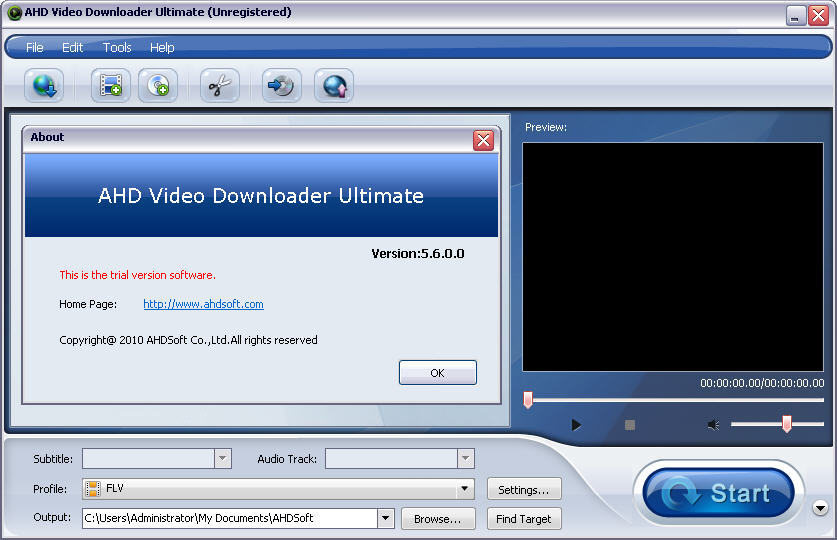
Task: Click the upload globe icon
Action: pyautogui.click(x=334, y=85)
